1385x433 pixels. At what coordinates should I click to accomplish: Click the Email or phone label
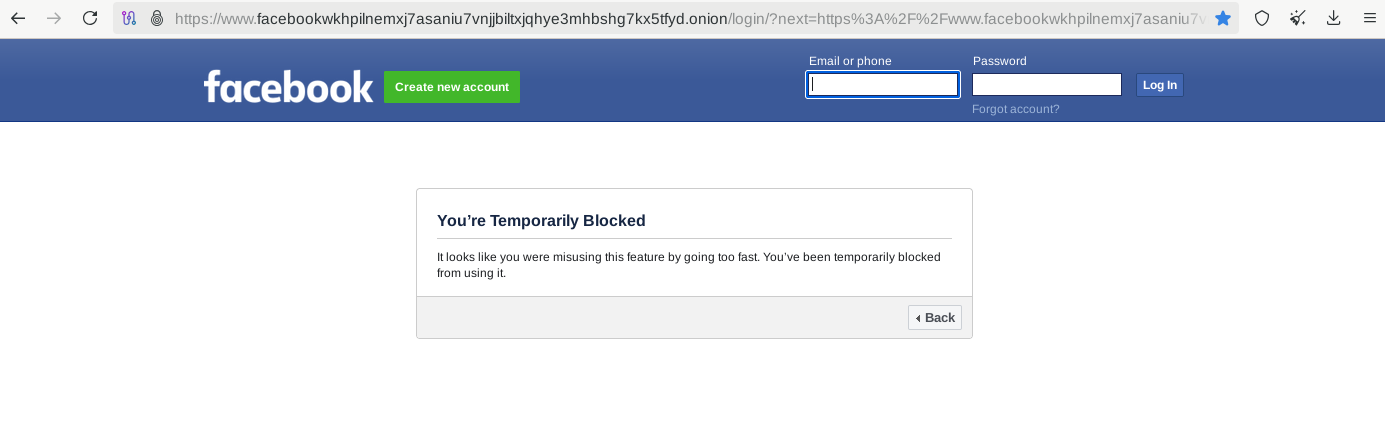850,61
